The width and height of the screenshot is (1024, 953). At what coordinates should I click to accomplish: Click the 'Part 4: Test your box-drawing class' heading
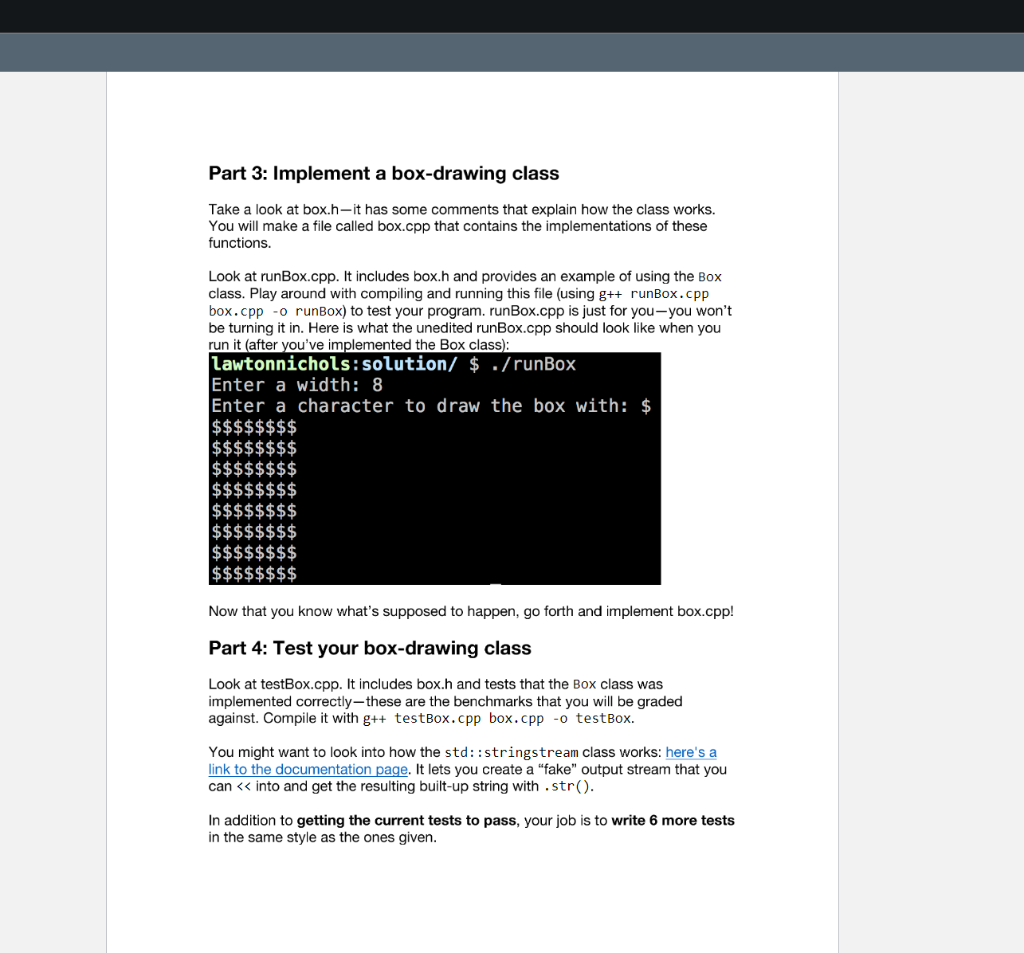[x=369, y=648]
